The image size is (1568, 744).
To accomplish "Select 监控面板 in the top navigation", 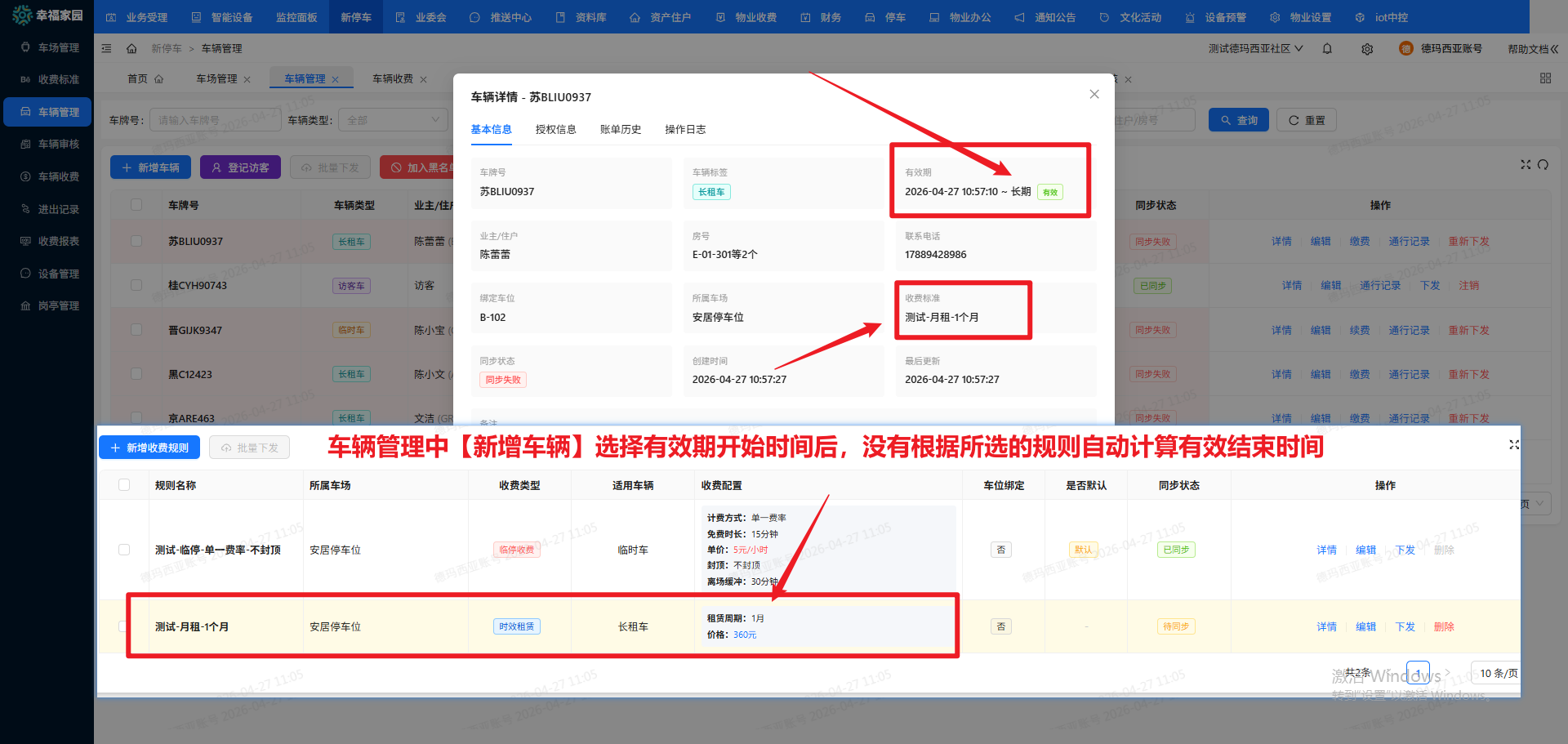I will click(x=296, y=16).
